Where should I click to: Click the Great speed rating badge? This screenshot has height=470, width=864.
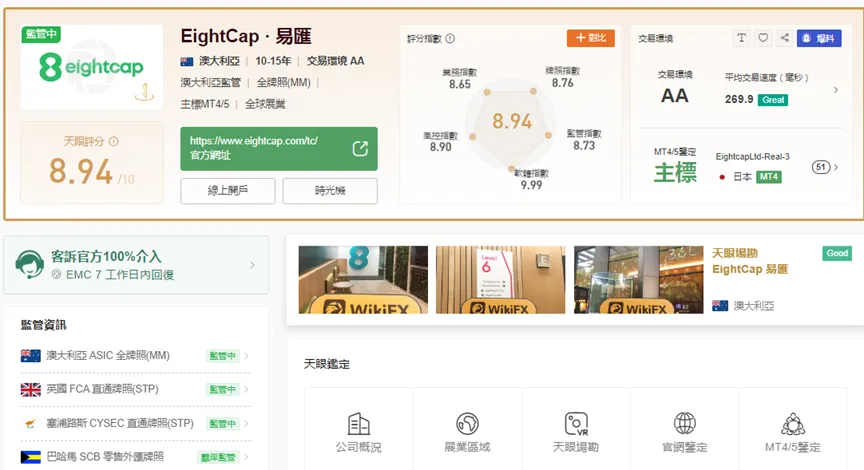[773, 100]
